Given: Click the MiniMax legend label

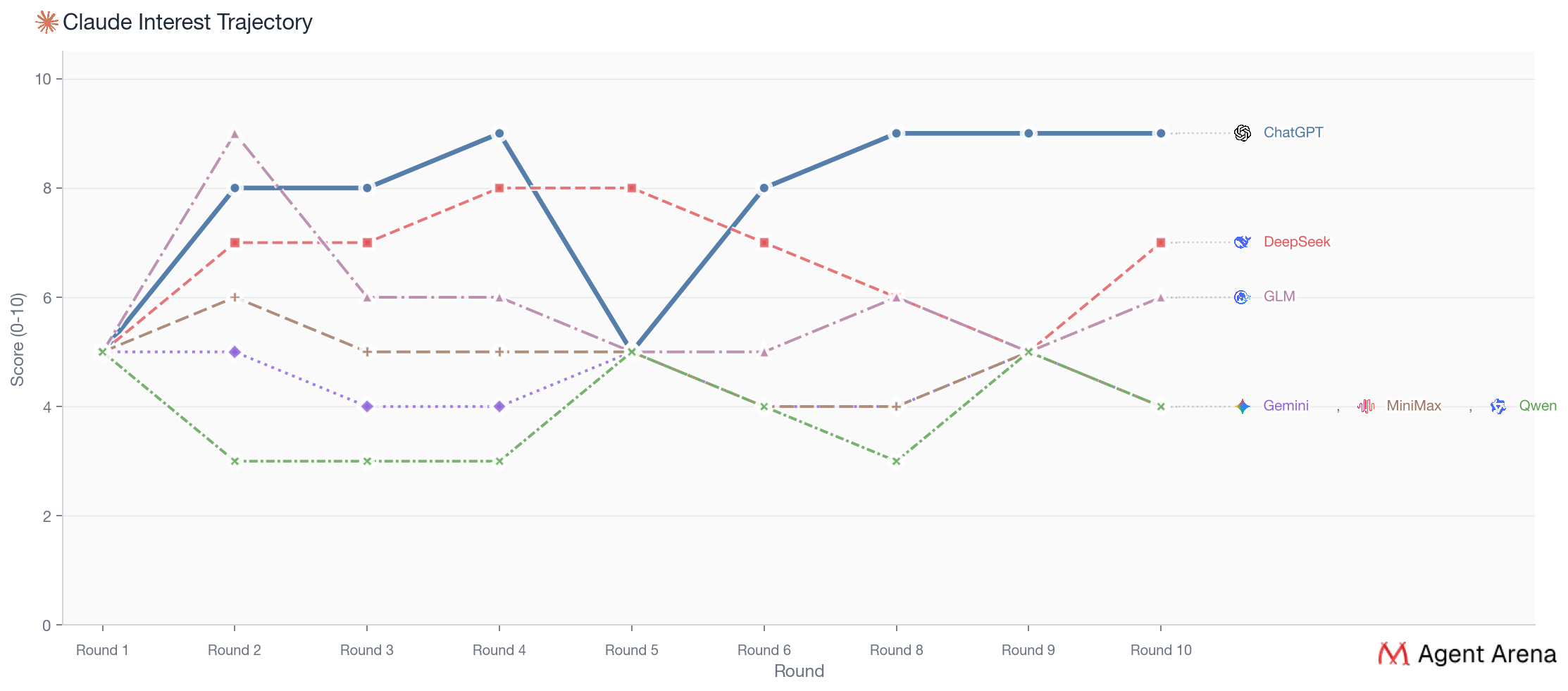Looking at the screenshot, I should [1413, 406].
